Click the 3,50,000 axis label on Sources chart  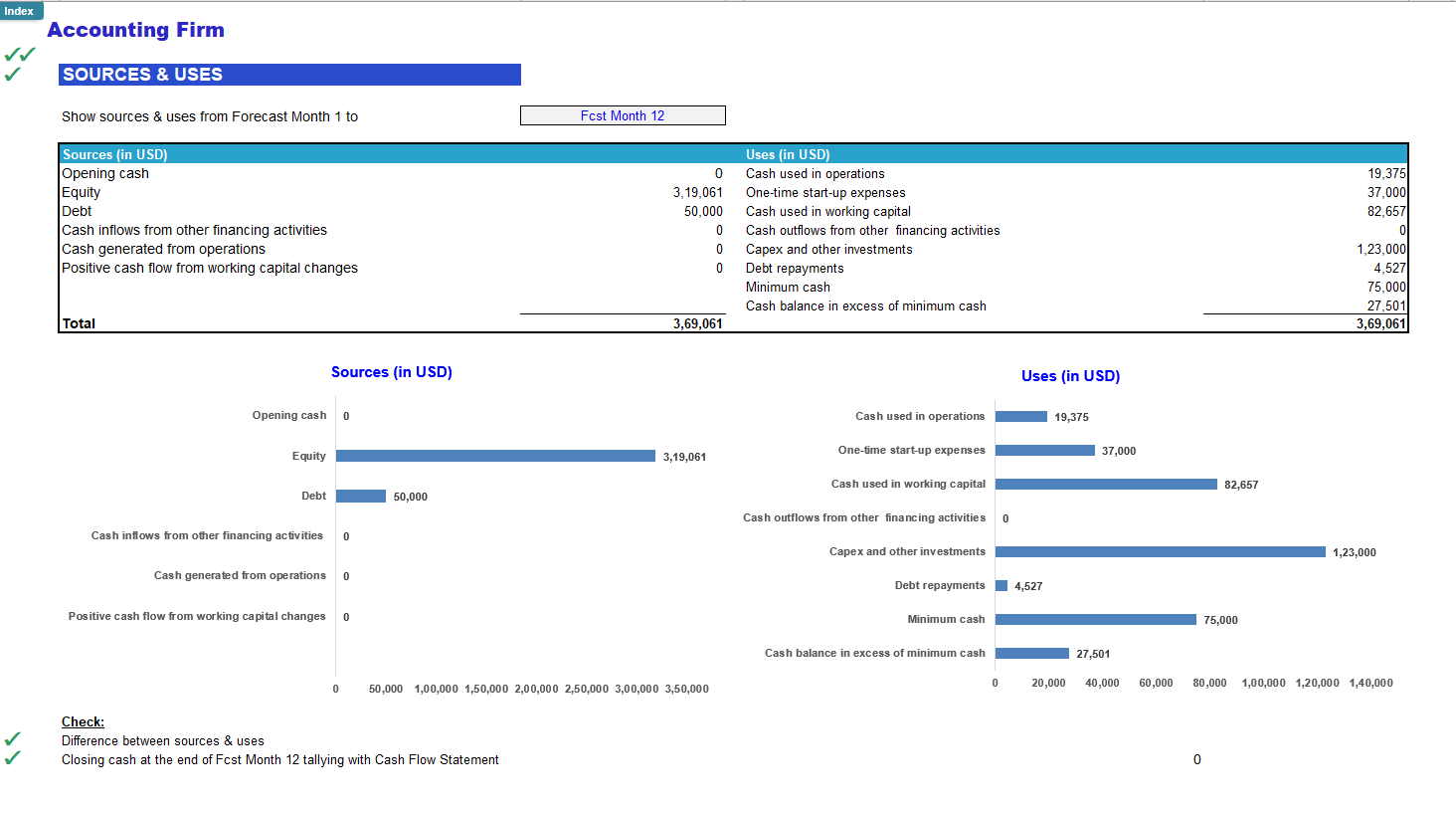click(686, 688)
